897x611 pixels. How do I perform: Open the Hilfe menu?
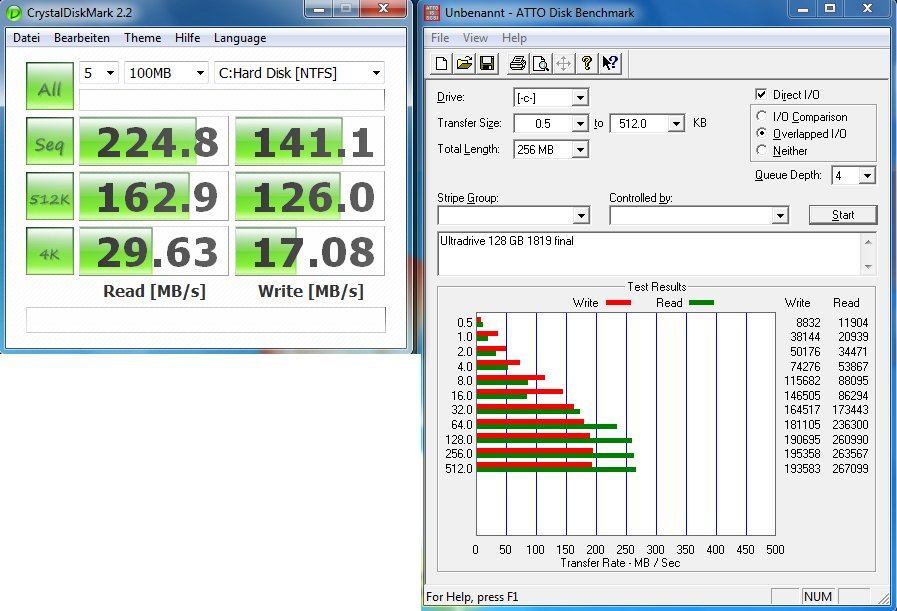(188, 38)
